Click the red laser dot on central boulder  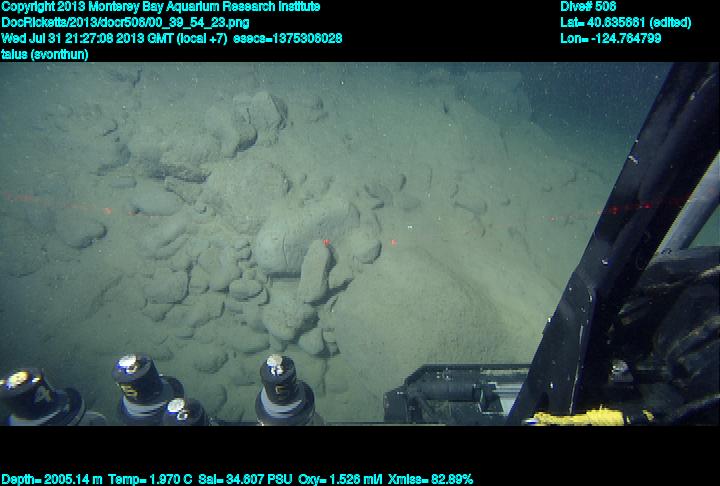tap(326, 242)
